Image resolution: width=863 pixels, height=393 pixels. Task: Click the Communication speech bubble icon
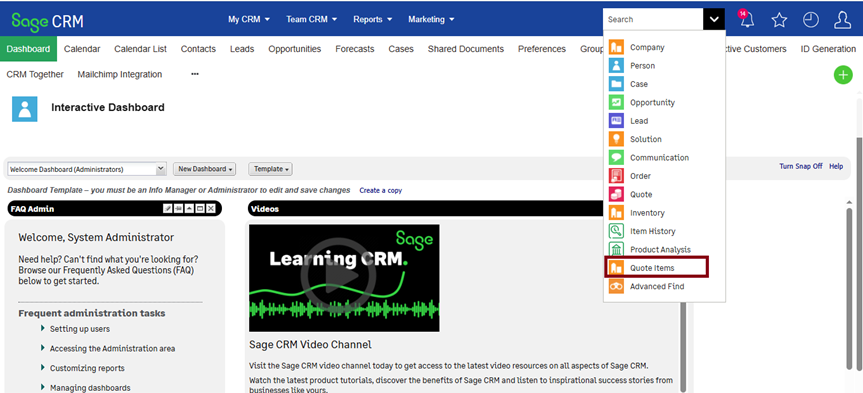click(x=616, y=157)
